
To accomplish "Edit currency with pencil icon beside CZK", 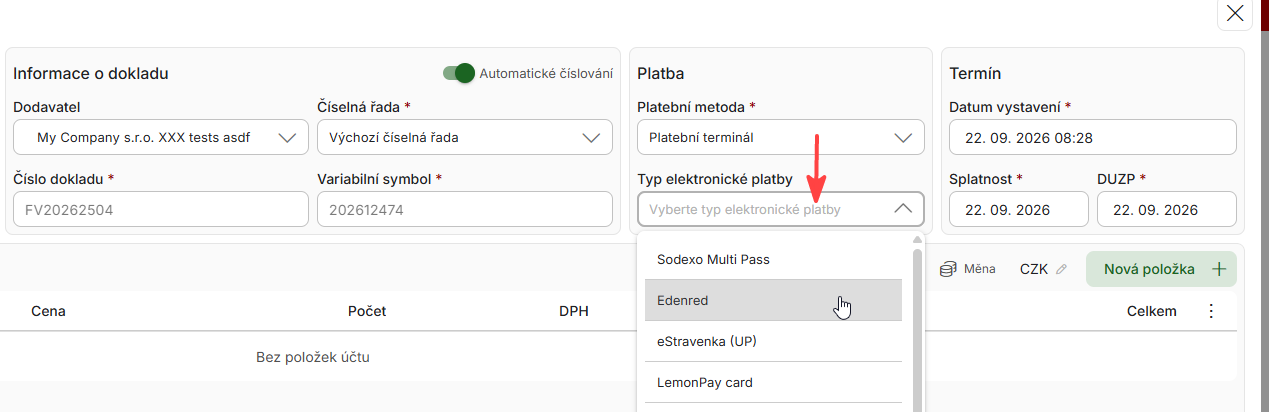I will coord(1062,269).
